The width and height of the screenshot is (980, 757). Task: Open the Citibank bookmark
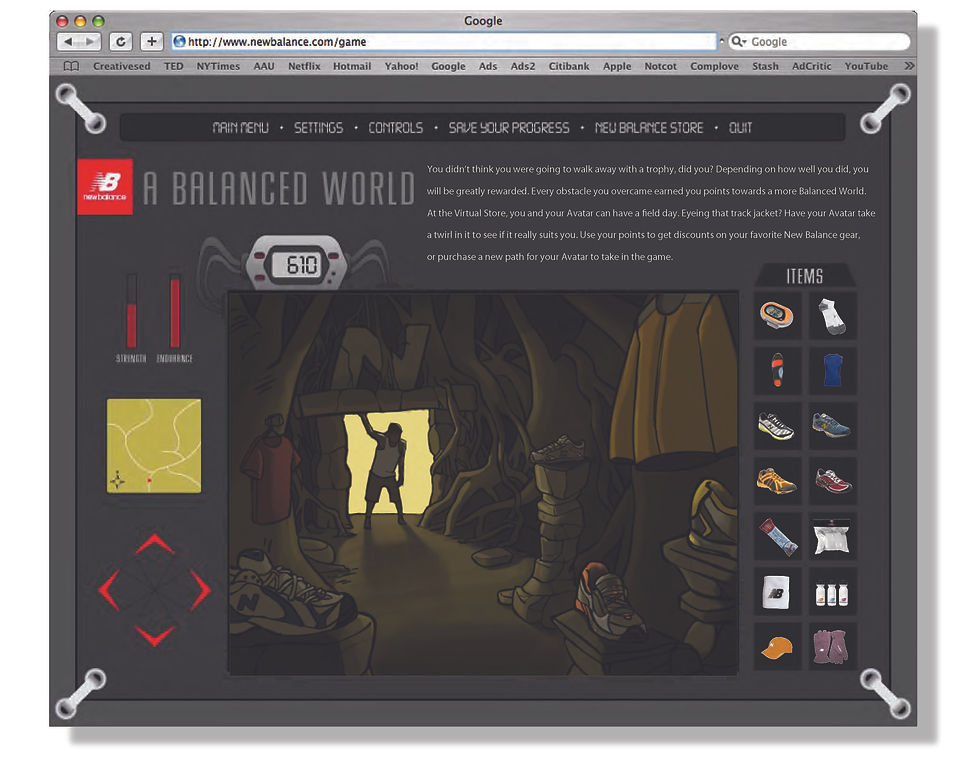coord(569,66)
